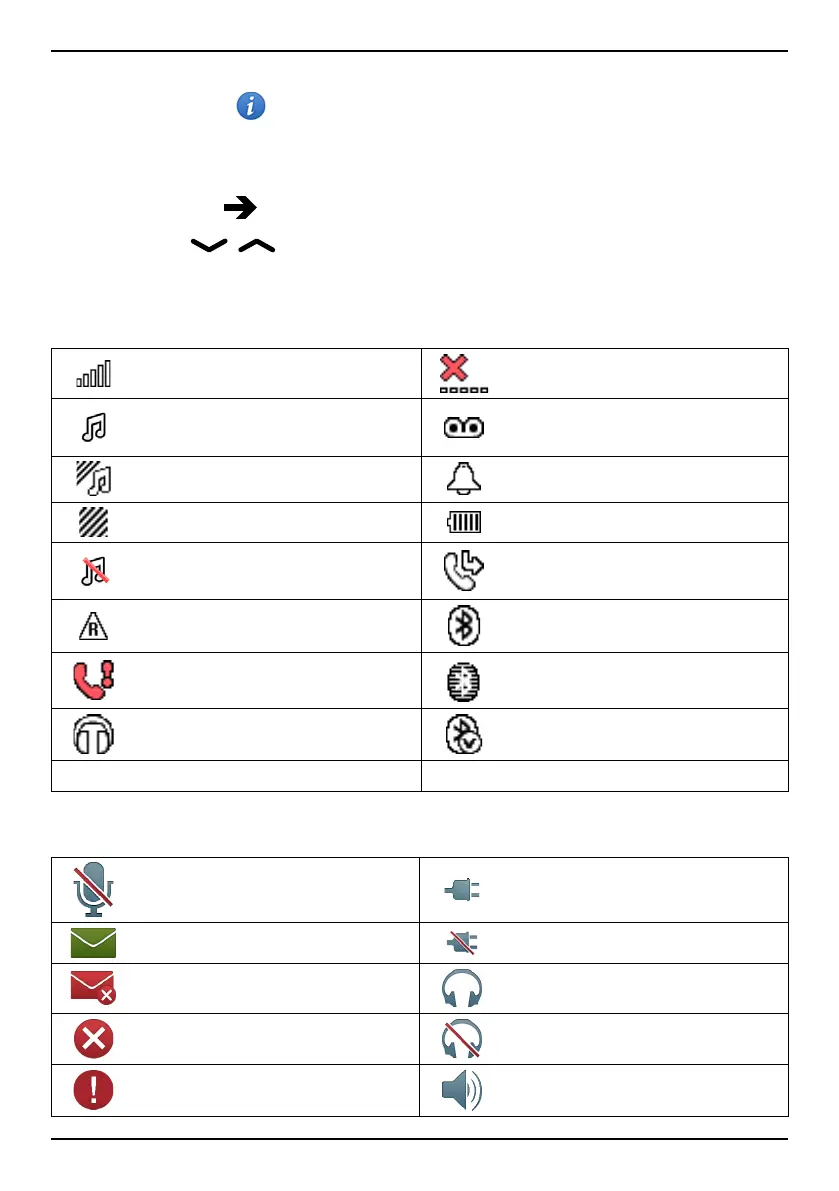Select the signal strength bars icon
The height and width of the screenshot is (1191, 839).
94,374
